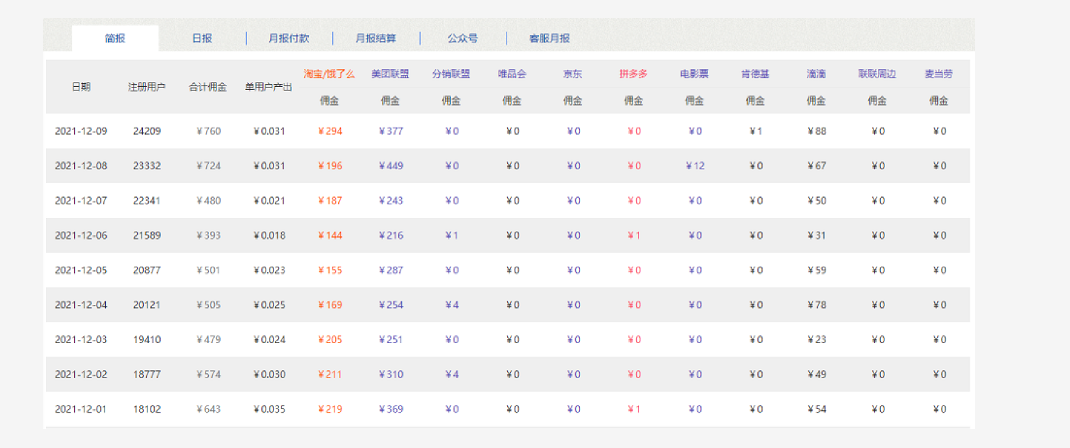Open the 美团联盟 header link
The width and height of the screenshot is (1070, 448).
click(x=390, y=74)
